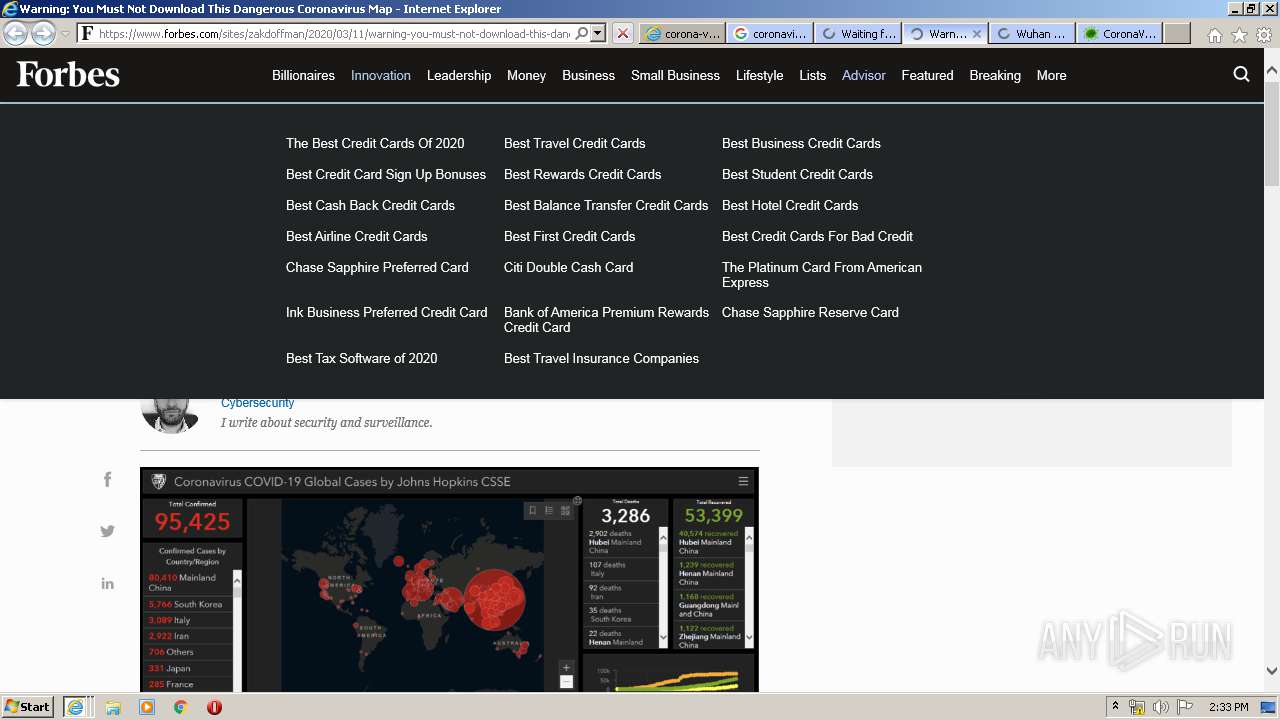Open the network icon in the tray
Image resolution: width=1280 pixels, height=720 pixels.
click(x=1137, y=707)
